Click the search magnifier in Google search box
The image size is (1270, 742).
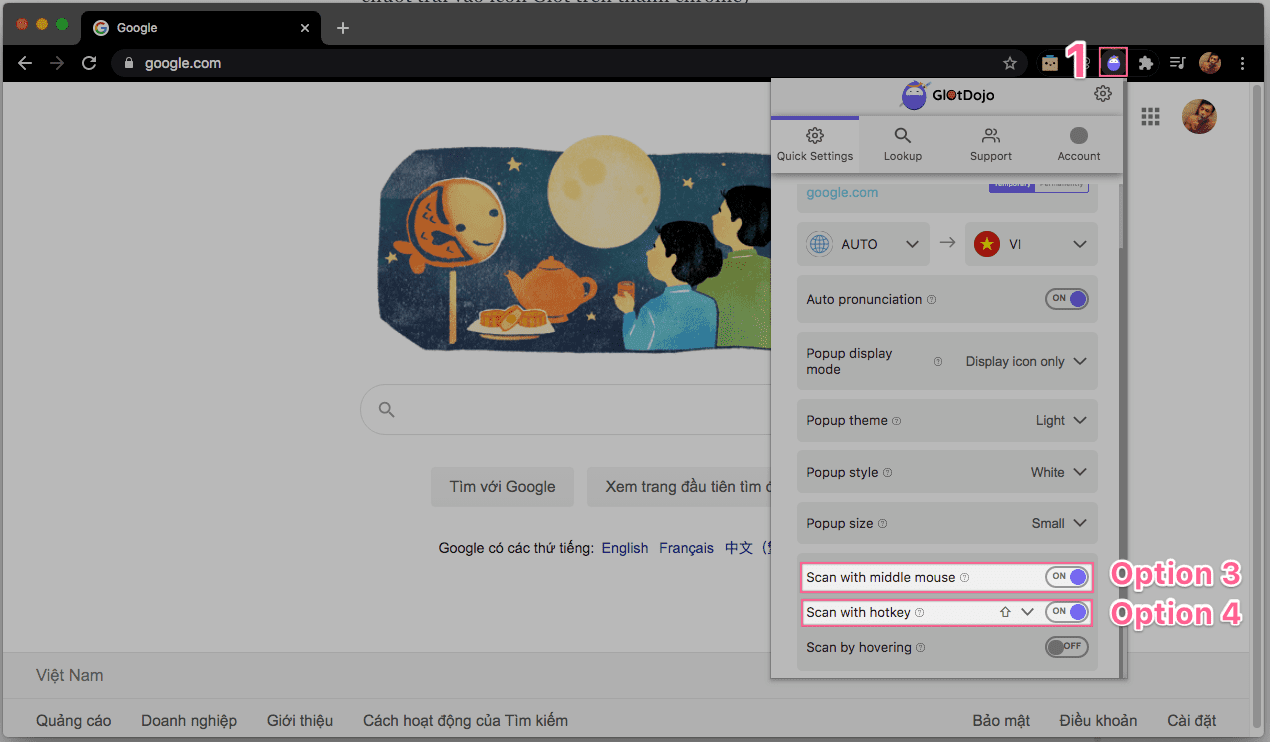coord(387,409)
